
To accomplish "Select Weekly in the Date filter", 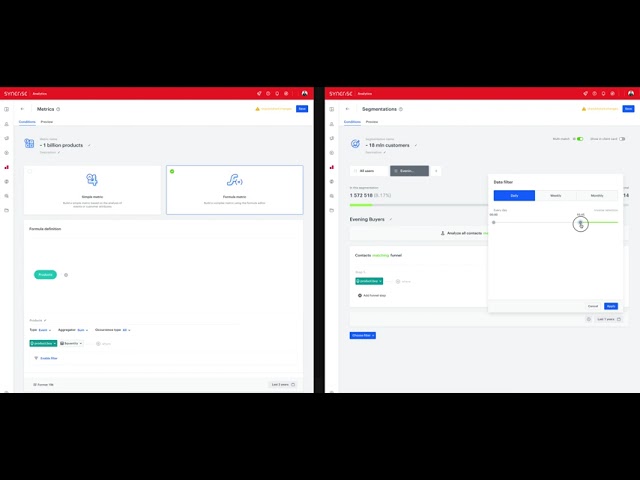I will [556, 196].
